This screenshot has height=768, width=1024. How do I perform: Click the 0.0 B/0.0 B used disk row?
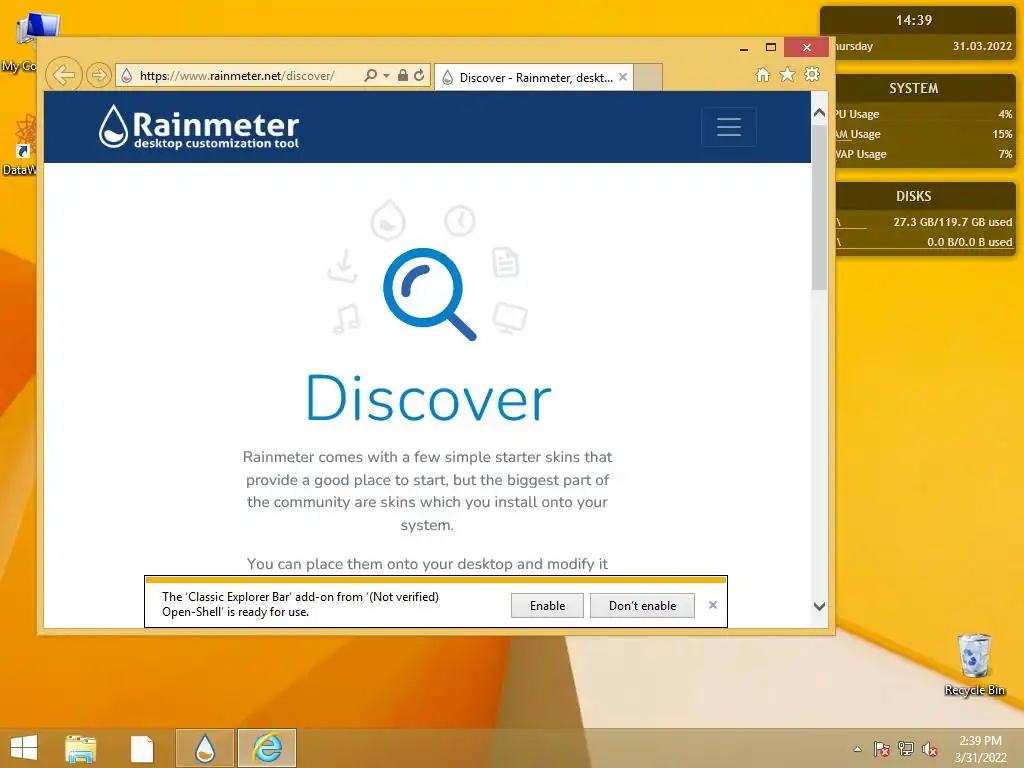(923, 242)
